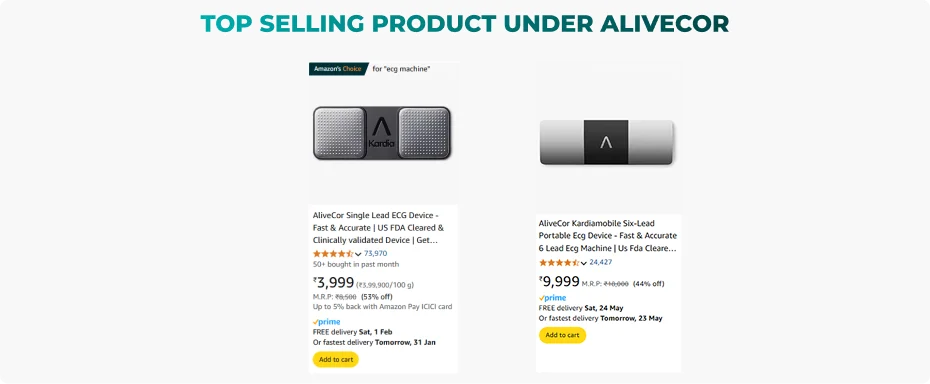
Task: Click the prime logo under ₹9,999 product
Action: pyautogui.click(x=553, y=298)
